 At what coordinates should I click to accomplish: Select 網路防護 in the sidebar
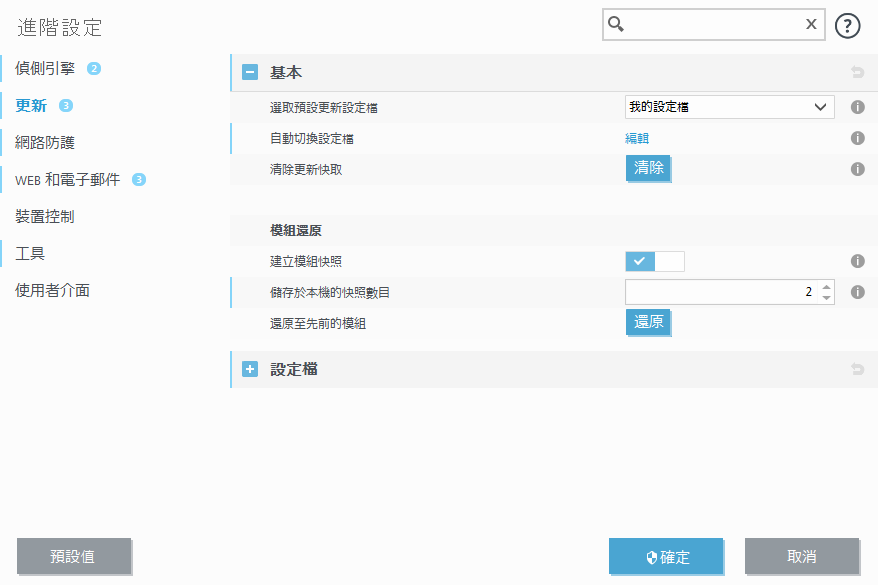point(43,142)
